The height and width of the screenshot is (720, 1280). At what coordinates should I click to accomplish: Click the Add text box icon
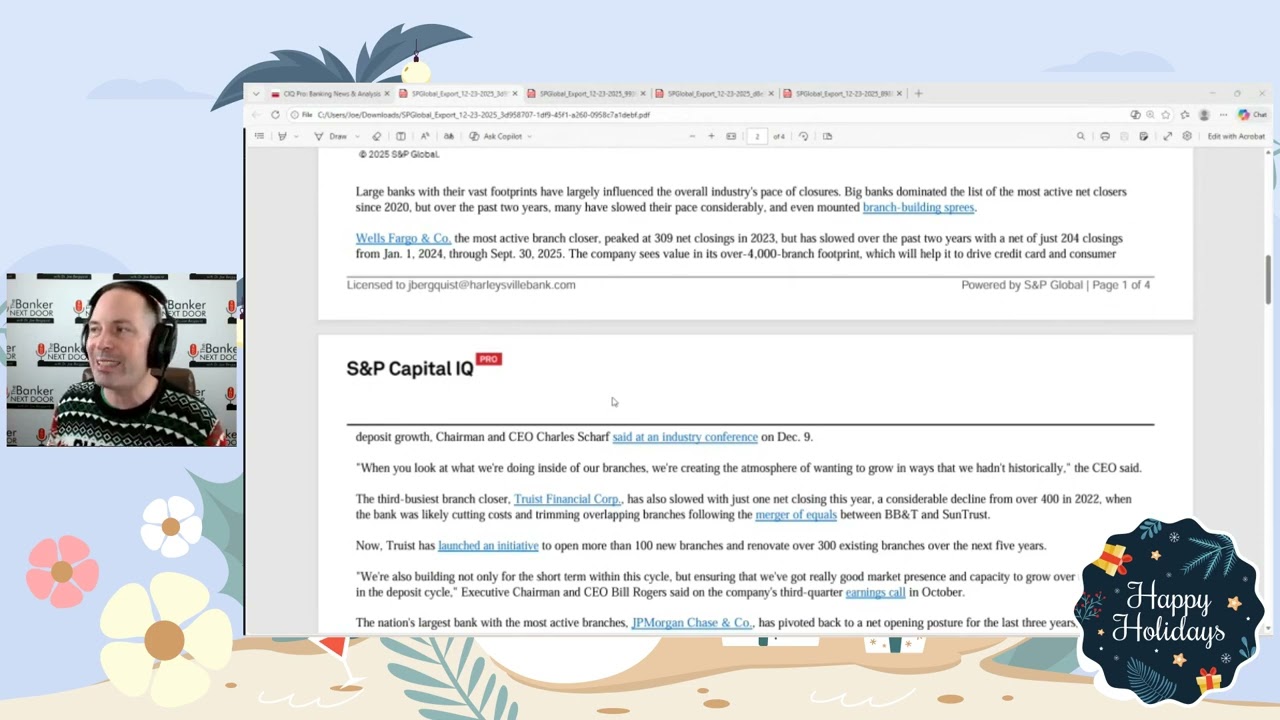coord(401,136)
